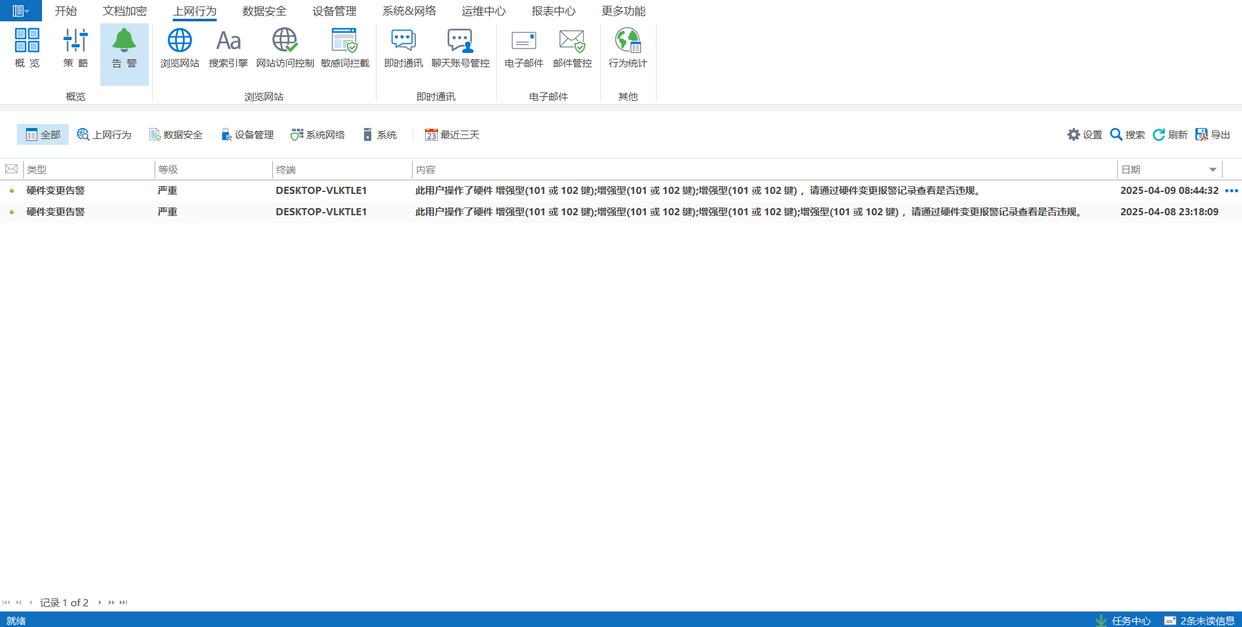
Task: Filter alerts by 全部
Action: click(43, 135)
